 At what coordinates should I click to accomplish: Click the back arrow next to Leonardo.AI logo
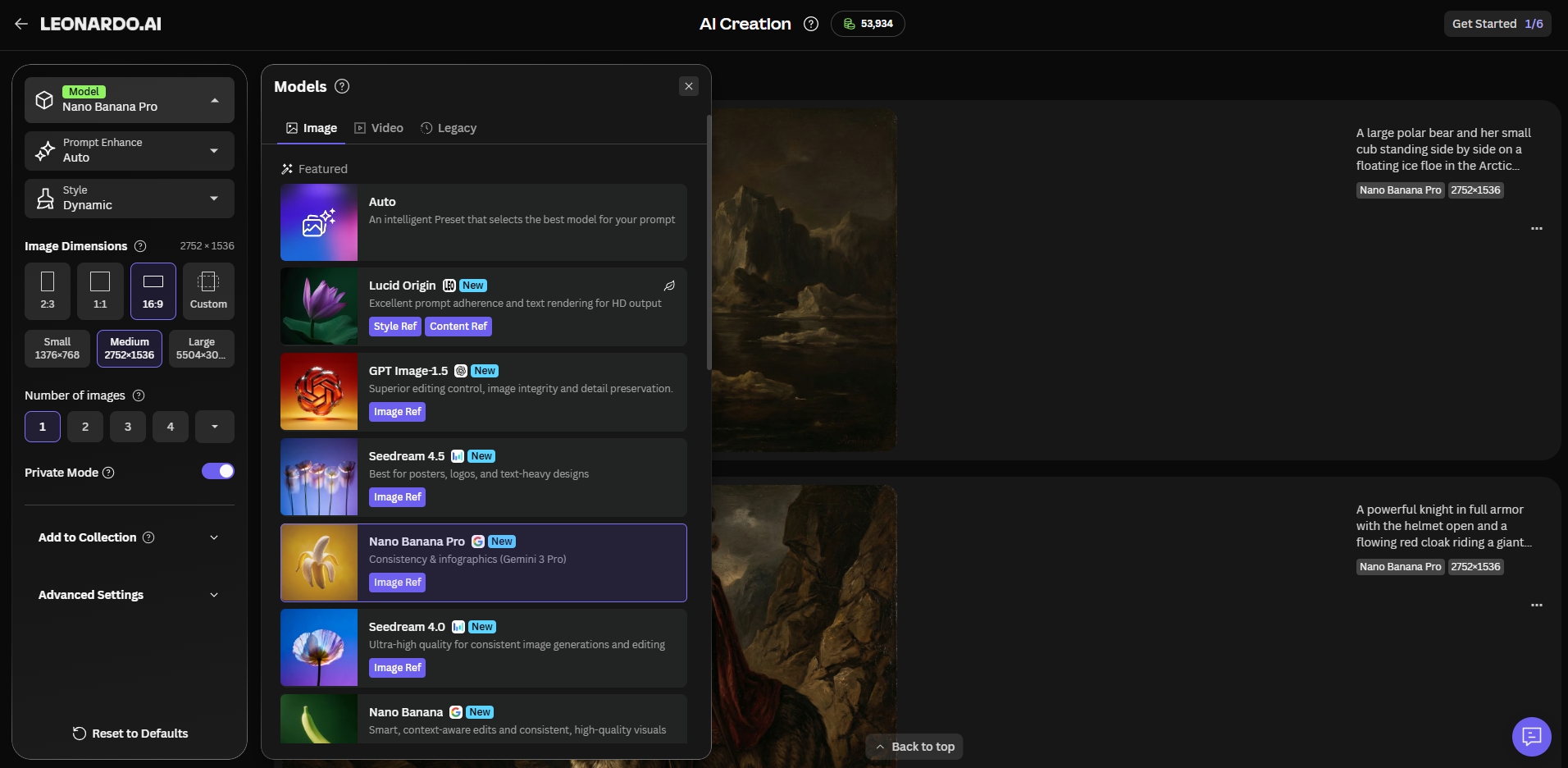pos(21,24)
